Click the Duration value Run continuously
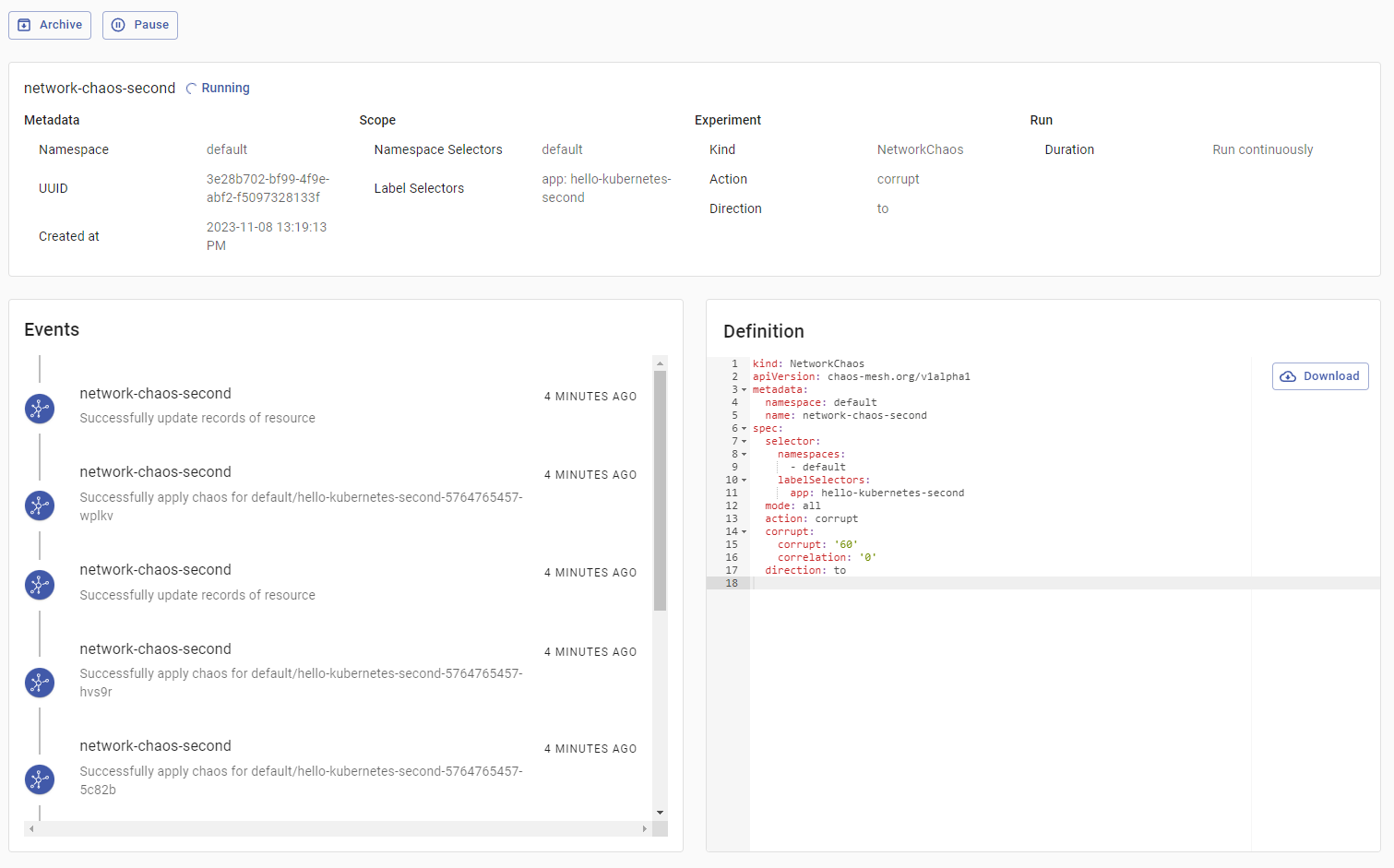This screenshot has width=1394, height=868. coord(1262,149)
